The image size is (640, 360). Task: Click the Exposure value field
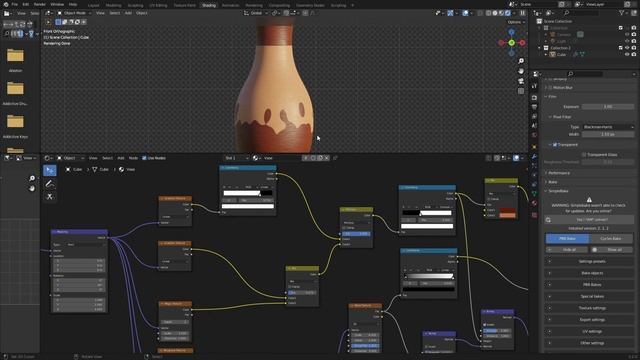coord(608,107)
